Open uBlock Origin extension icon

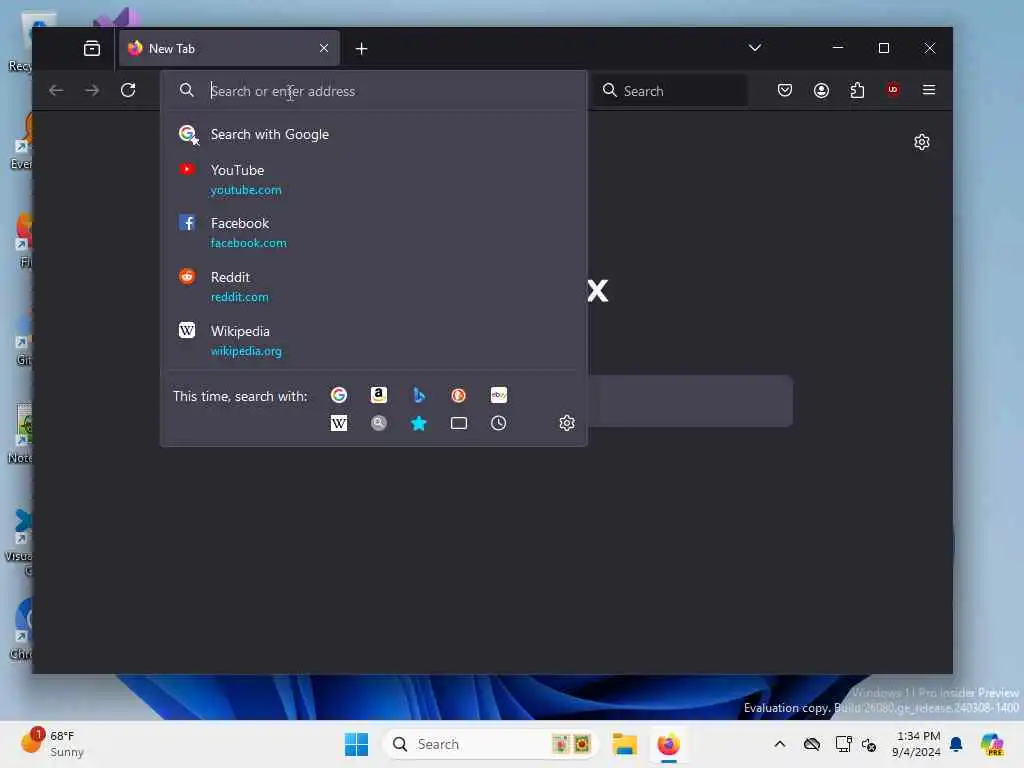coord(893,90)
